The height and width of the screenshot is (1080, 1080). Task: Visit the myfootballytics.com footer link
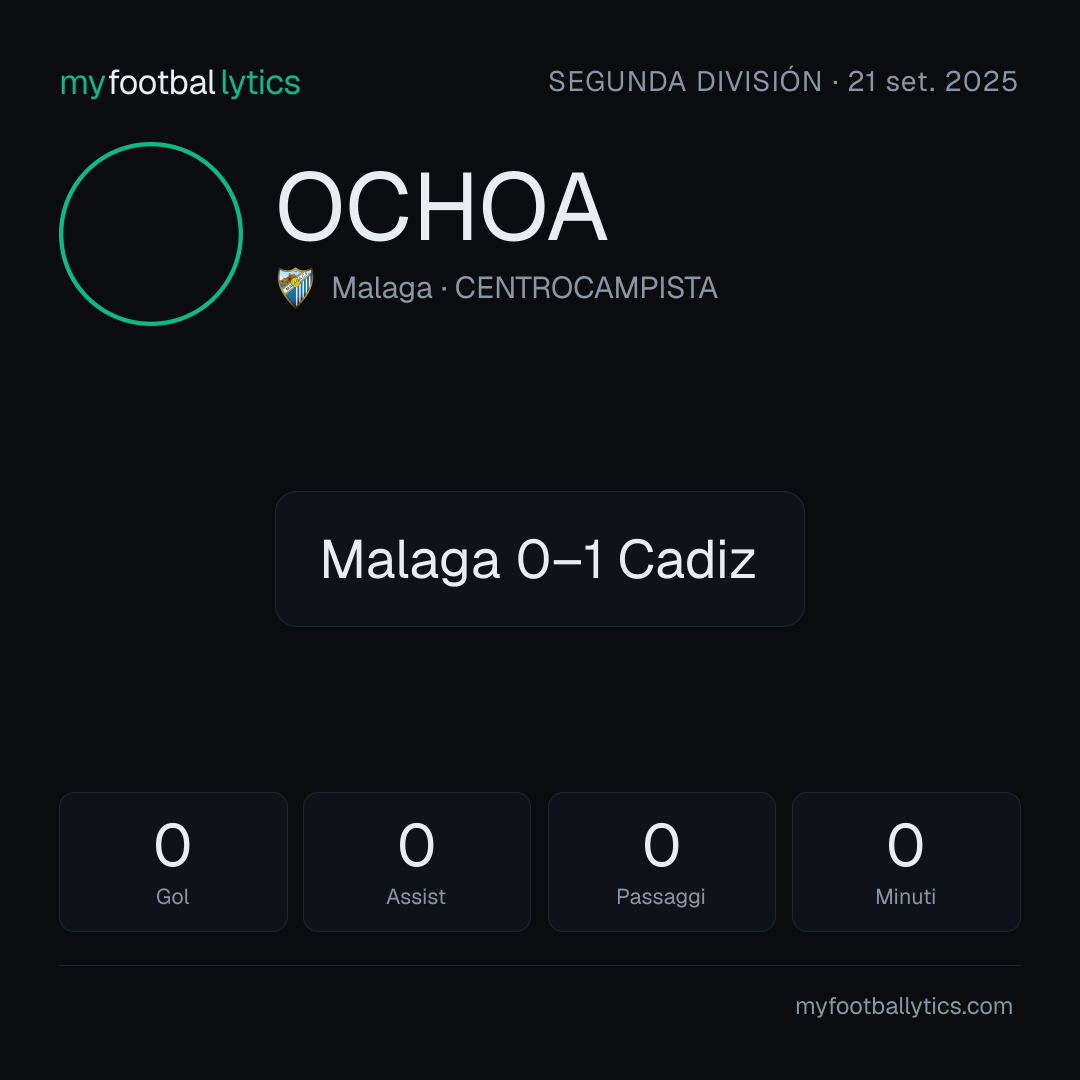click(x=904, y=1006)
